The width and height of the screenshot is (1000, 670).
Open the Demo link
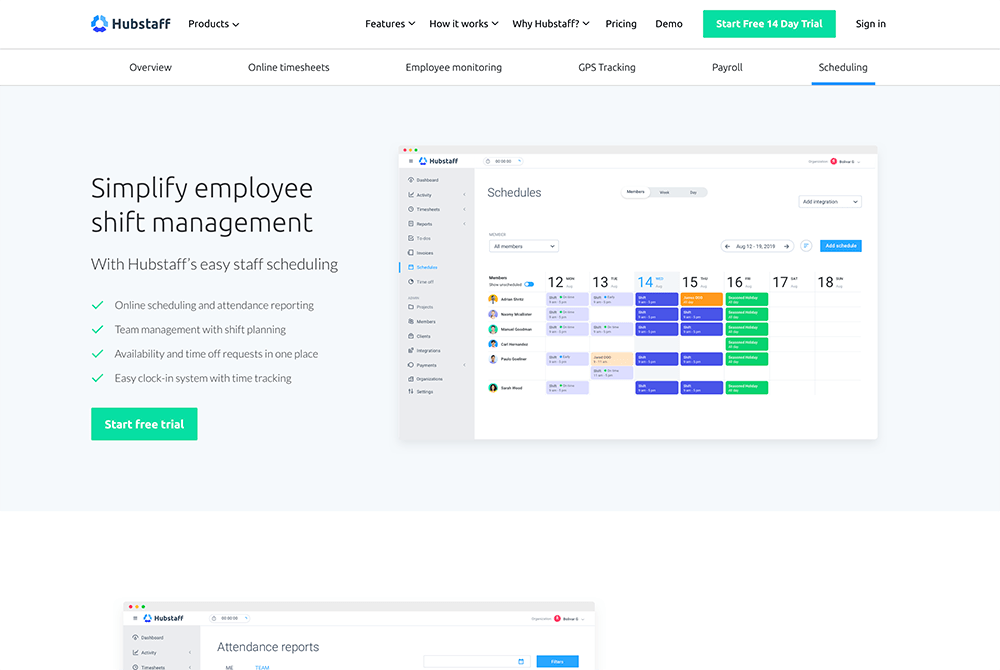(668, 24)
